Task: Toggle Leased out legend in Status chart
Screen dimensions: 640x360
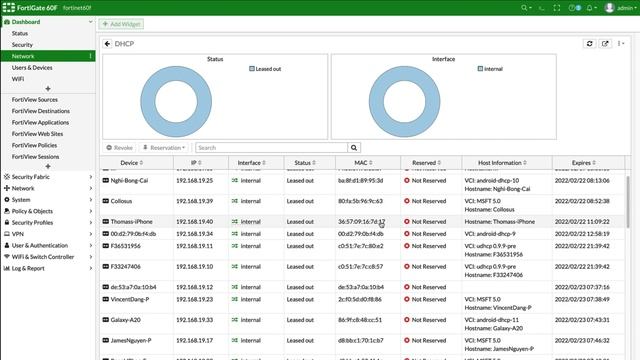Action: point(265,69)
